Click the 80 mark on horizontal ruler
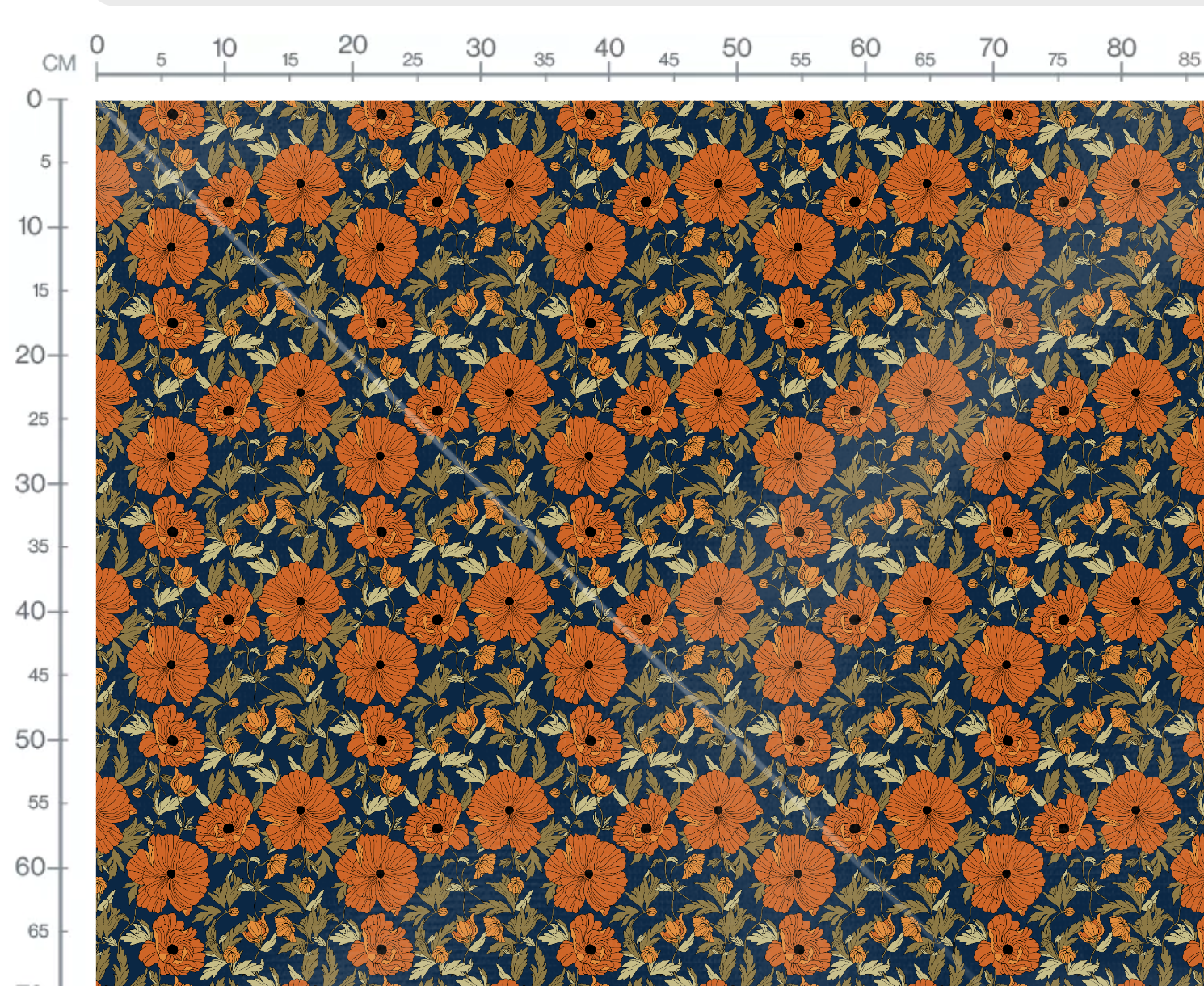 (x=1122, y=48)
